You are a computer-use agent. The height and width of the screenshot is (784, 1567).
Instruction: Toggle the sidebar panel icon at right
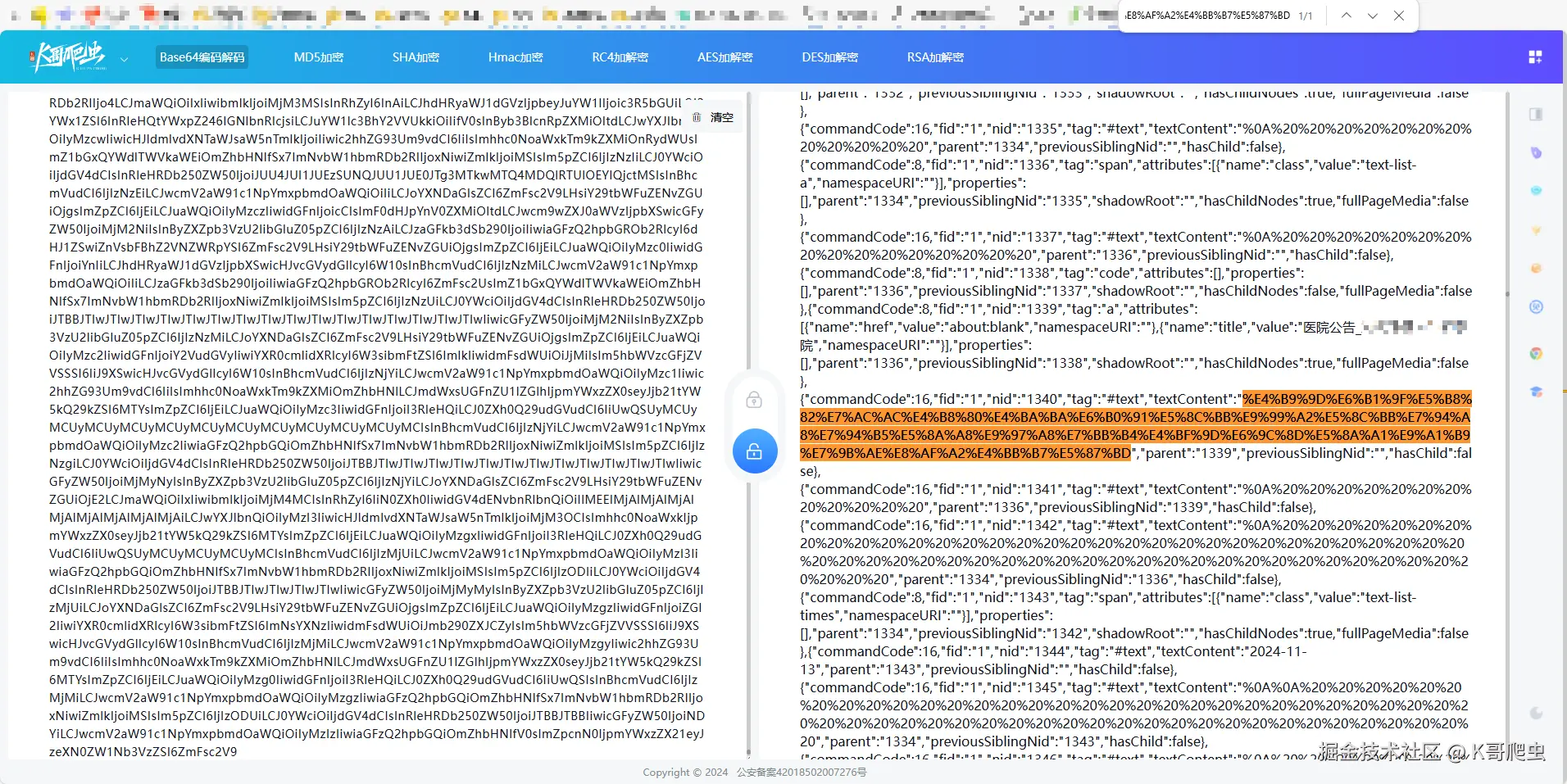1536,114
